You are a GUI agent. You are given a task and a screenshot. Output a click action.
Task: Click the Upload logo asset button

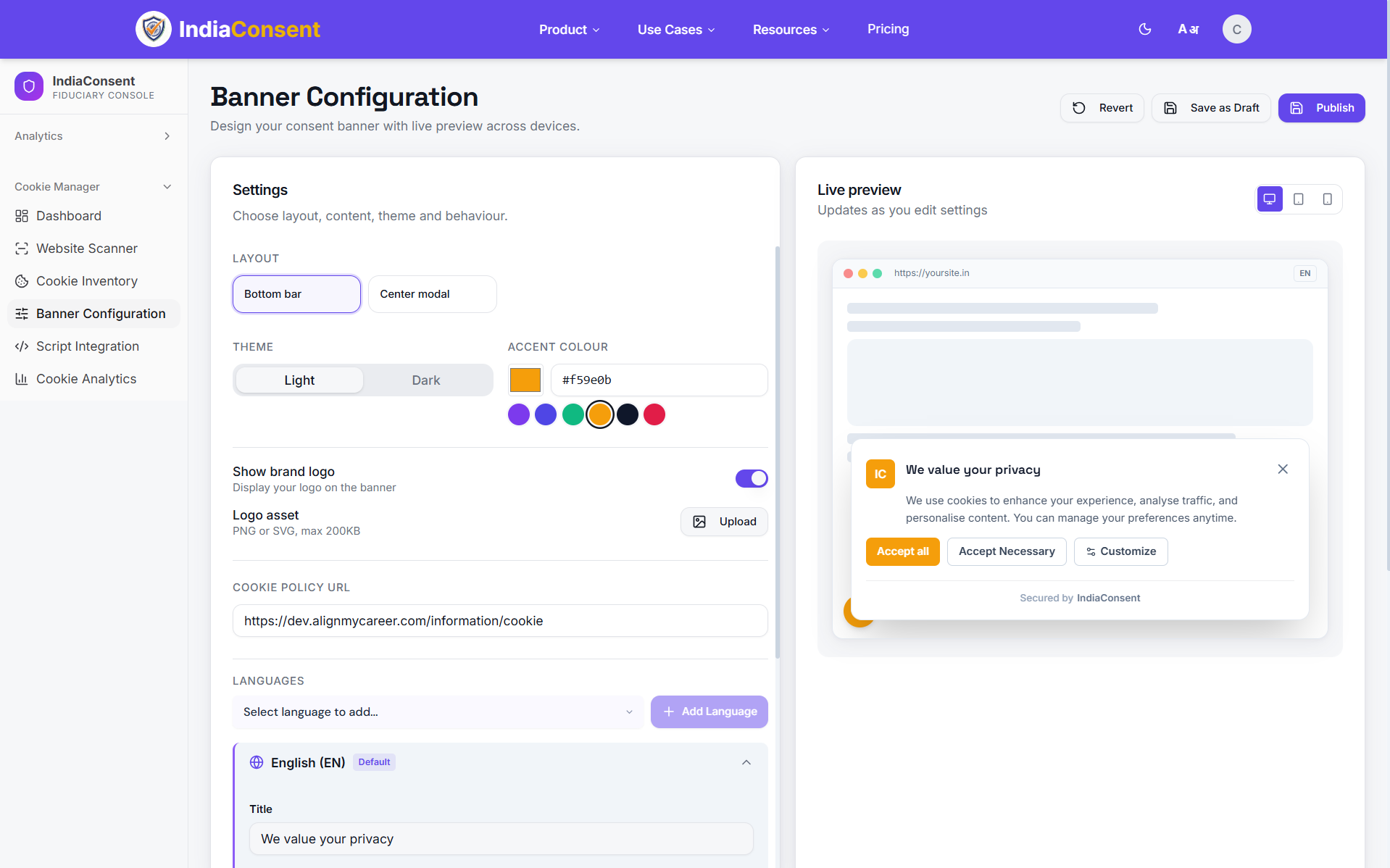pyautogui.click(x=724, y=522)
